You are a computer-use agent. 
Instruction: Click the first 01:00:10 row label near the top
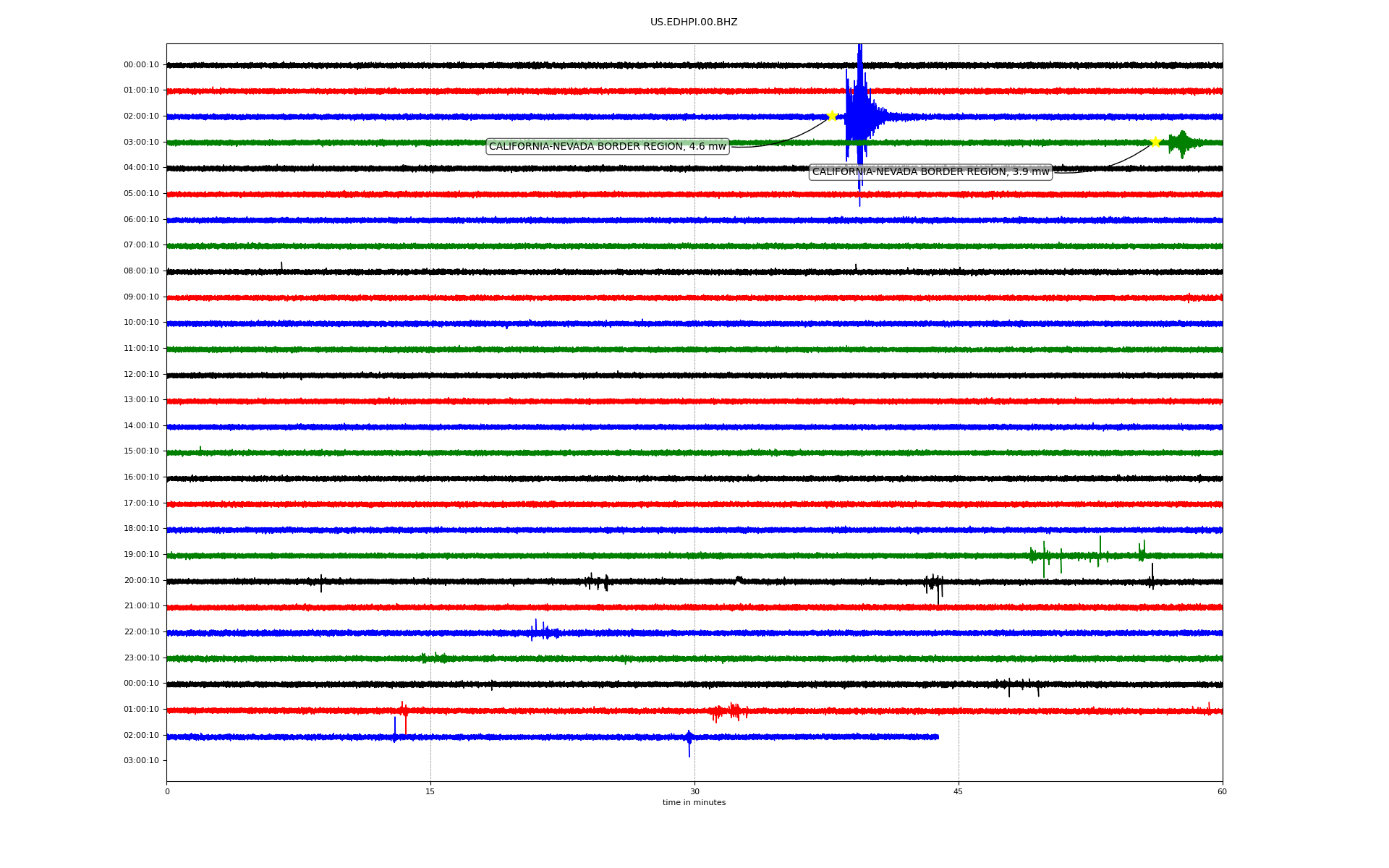[x=141, y=90]
